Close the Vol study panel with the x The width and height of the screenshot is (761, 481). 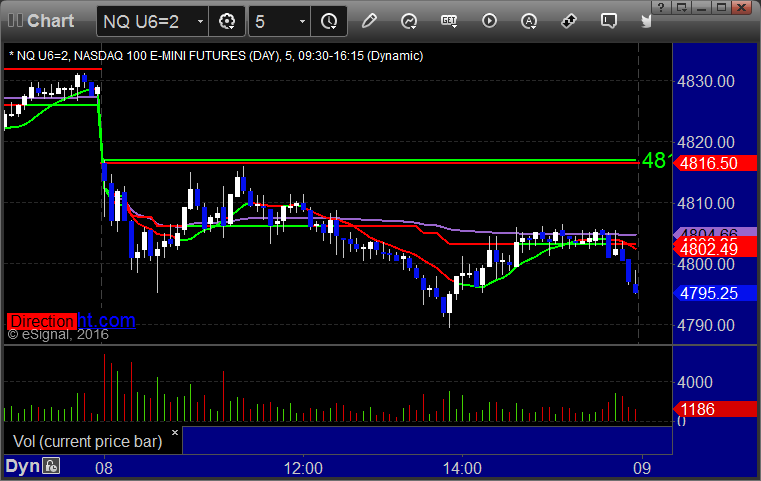point(175,432)
